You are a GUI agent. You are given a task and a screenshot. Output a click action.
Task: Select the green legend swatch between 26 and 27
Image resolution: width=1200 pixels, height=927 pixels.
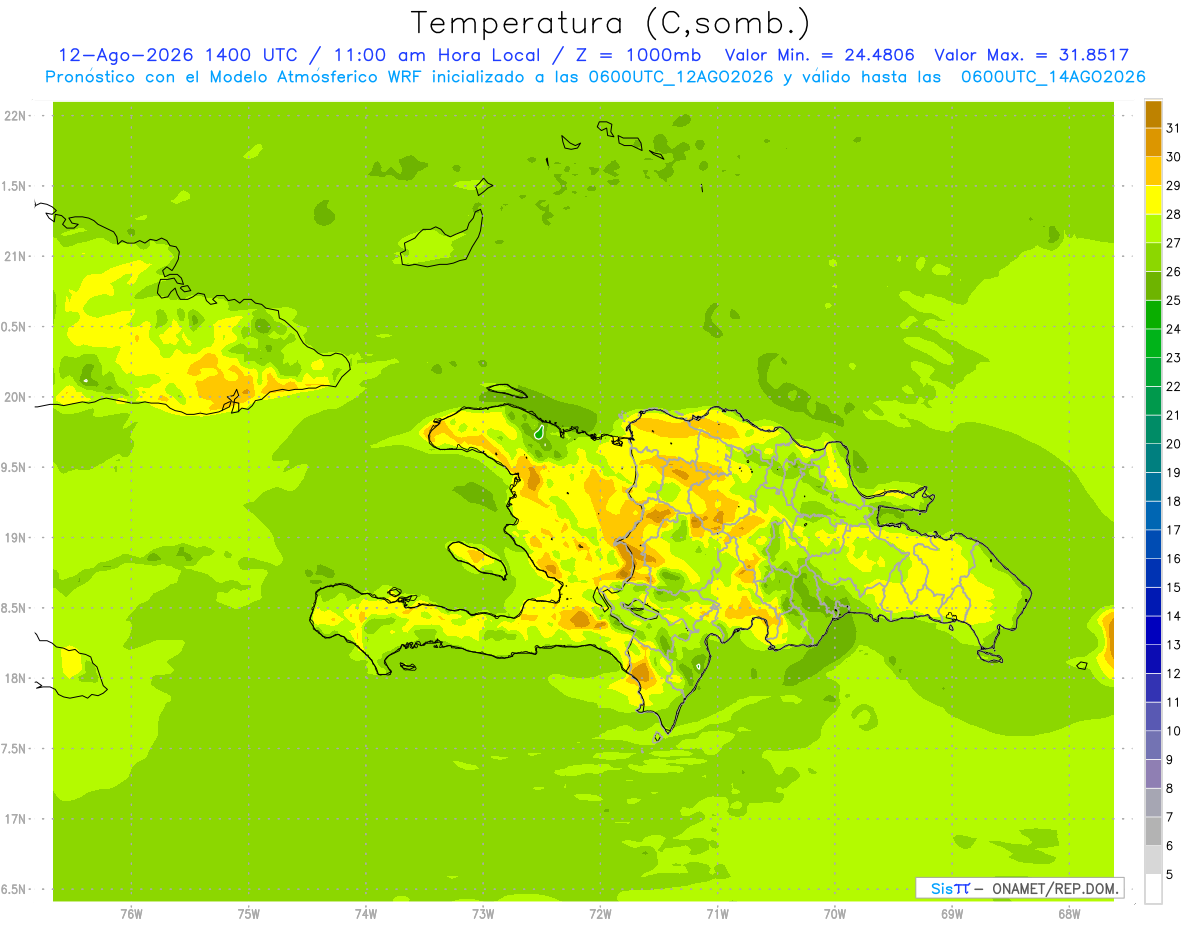point(1153,257)
